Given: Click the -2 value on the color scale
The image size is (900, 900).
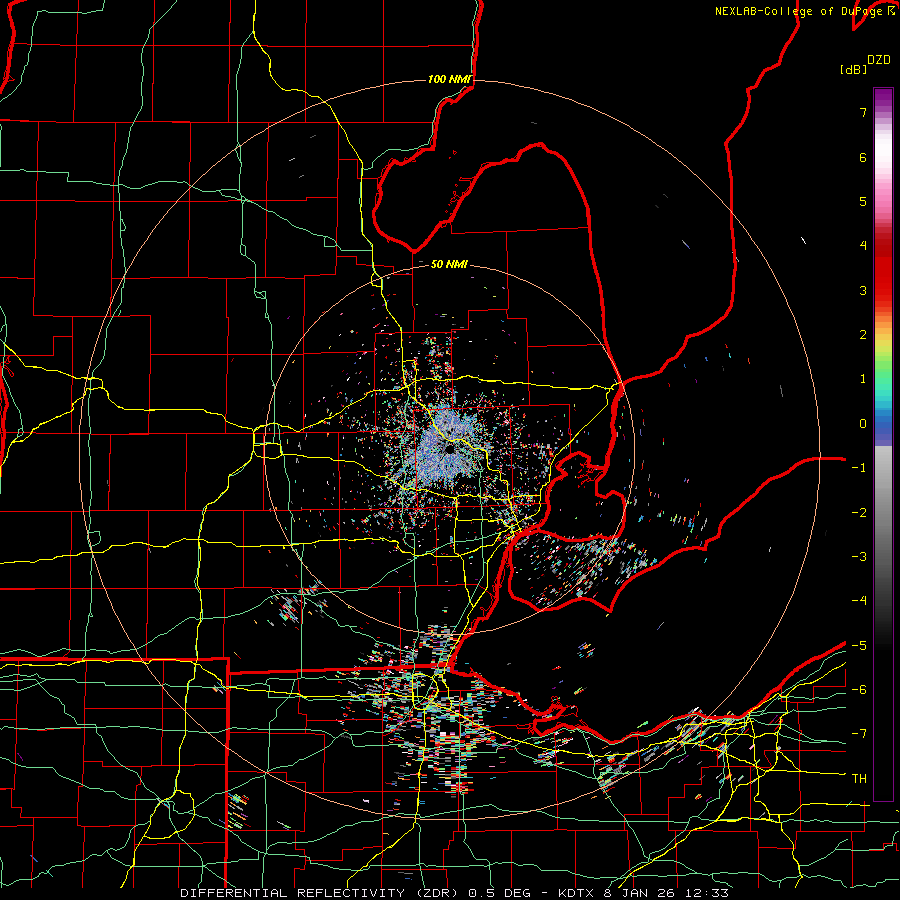Looking at the screenshot, I should pyautogui.click(x=859, y=513).
